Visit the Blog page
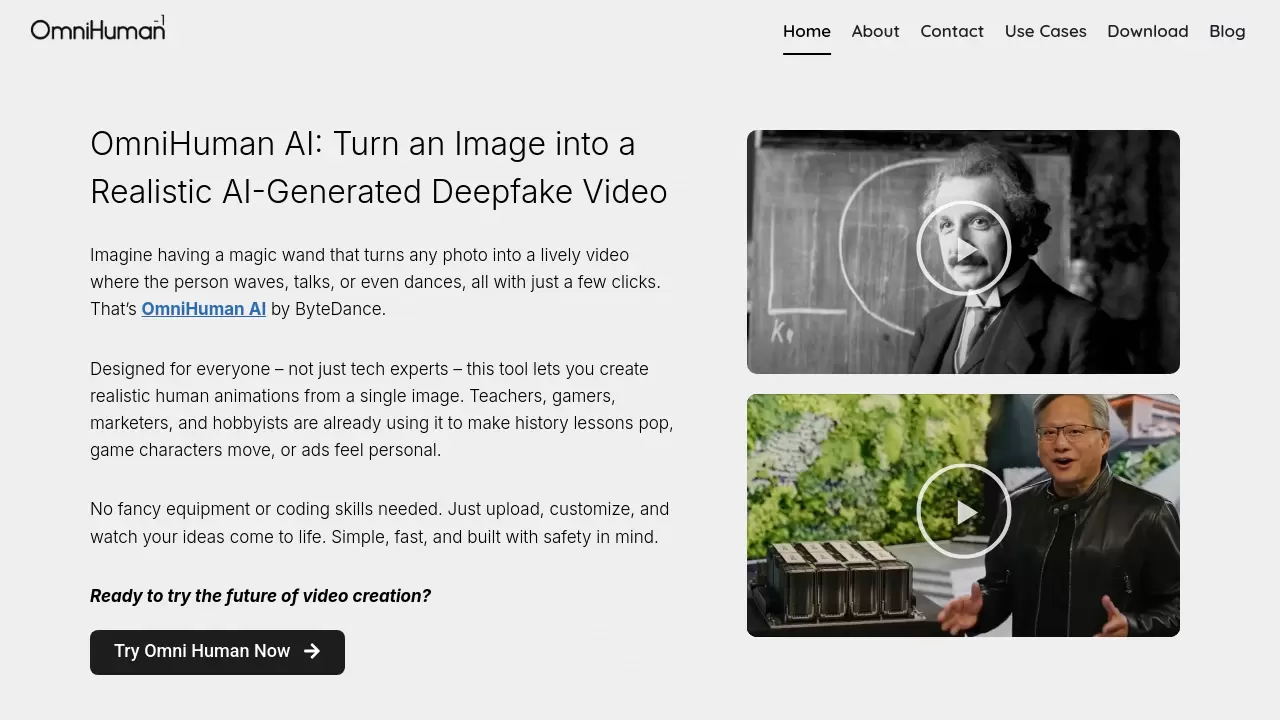1280x720 pixels. (1227, 31)
